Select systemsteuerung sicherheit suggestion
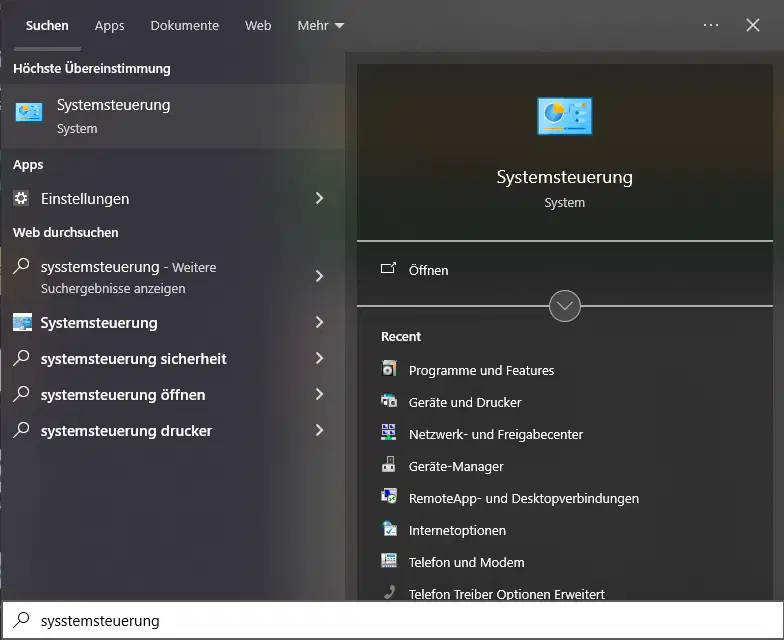The width and height of the screenshot is (784, 640). [x=134, y=358]
